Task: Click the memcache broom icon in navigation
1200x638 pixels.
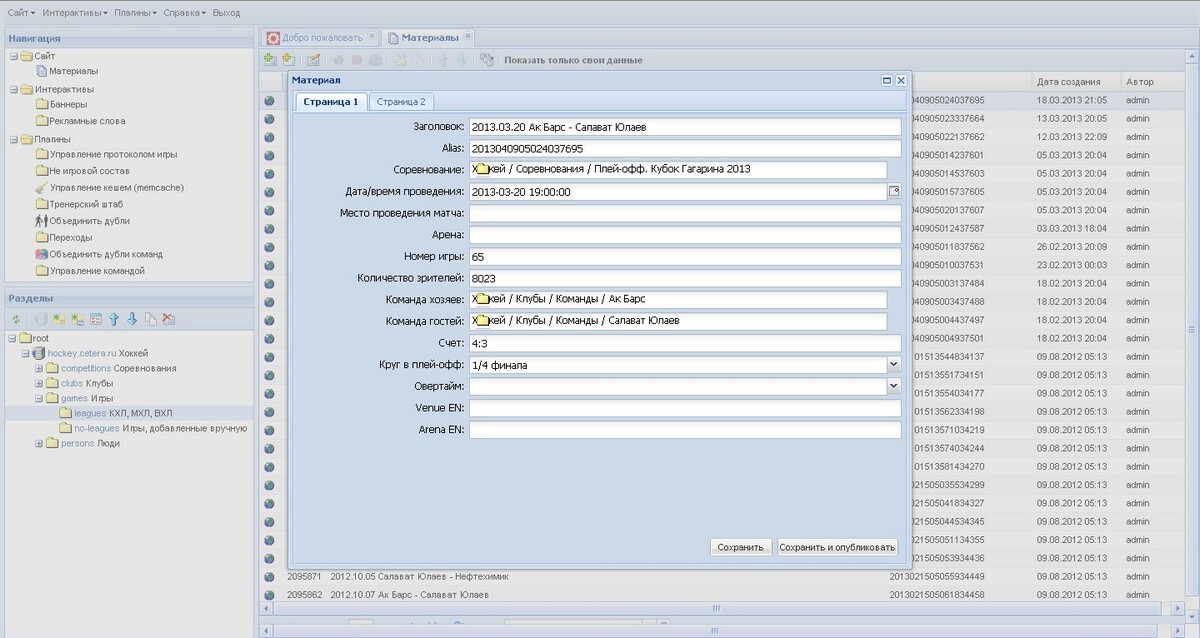Action: (41, 187)
